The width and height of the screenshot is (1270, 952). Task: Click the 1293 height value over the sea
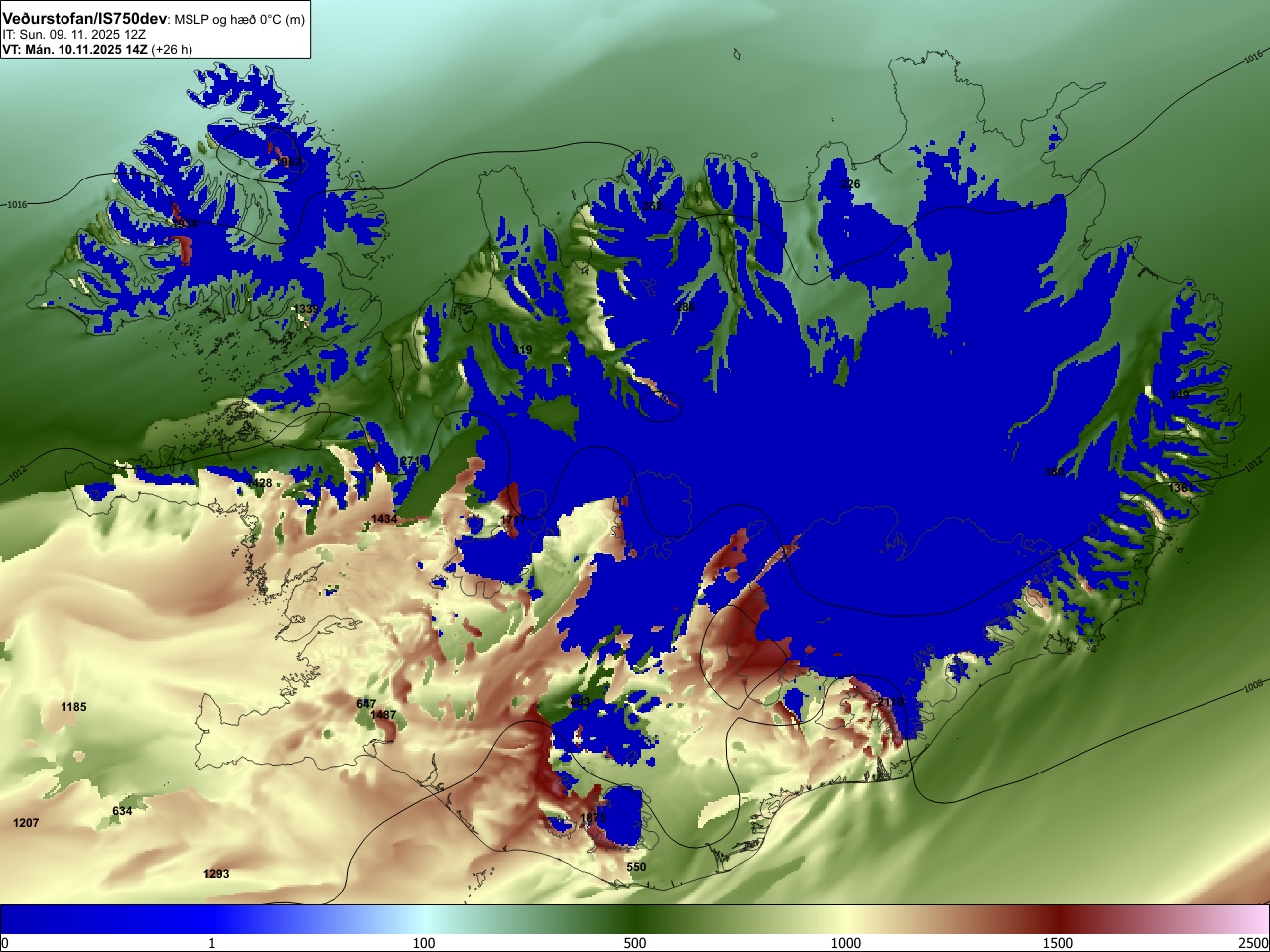click(x=216, y=874)
